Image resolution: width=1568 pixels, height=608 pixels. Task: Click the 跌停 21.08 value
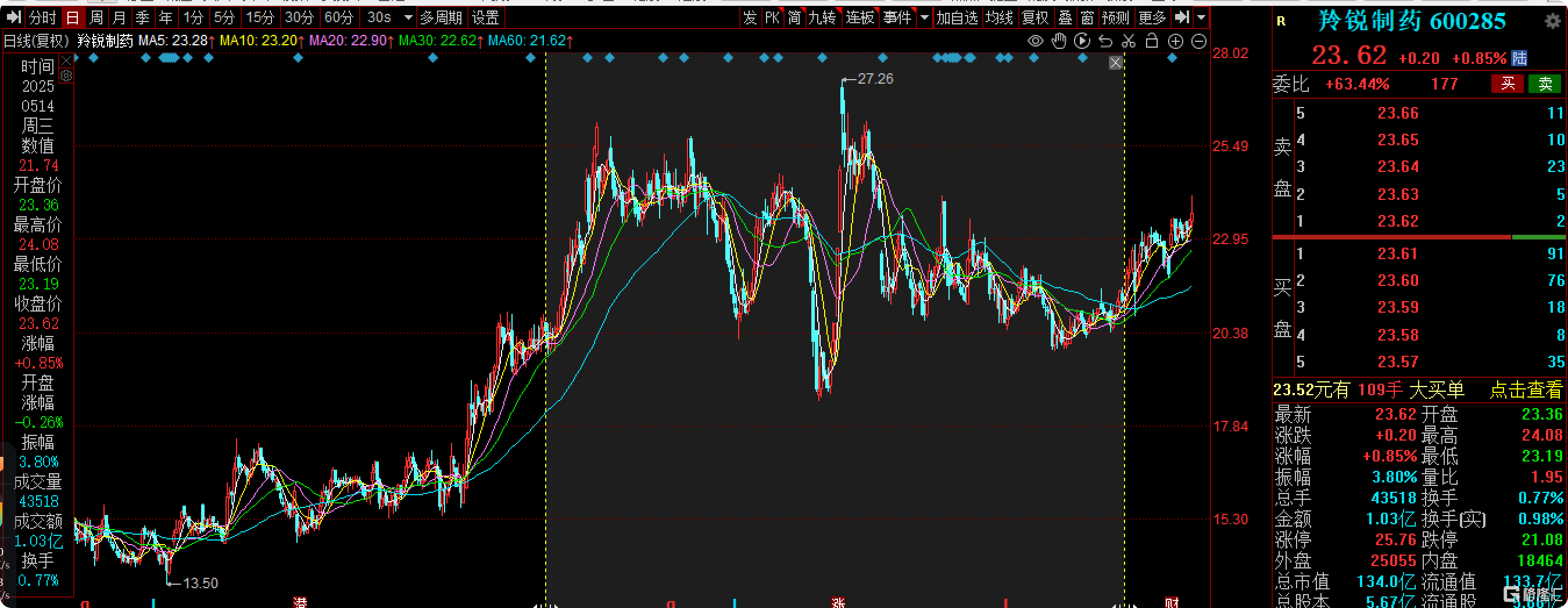pyautogui.click(x=1542, y=540)
